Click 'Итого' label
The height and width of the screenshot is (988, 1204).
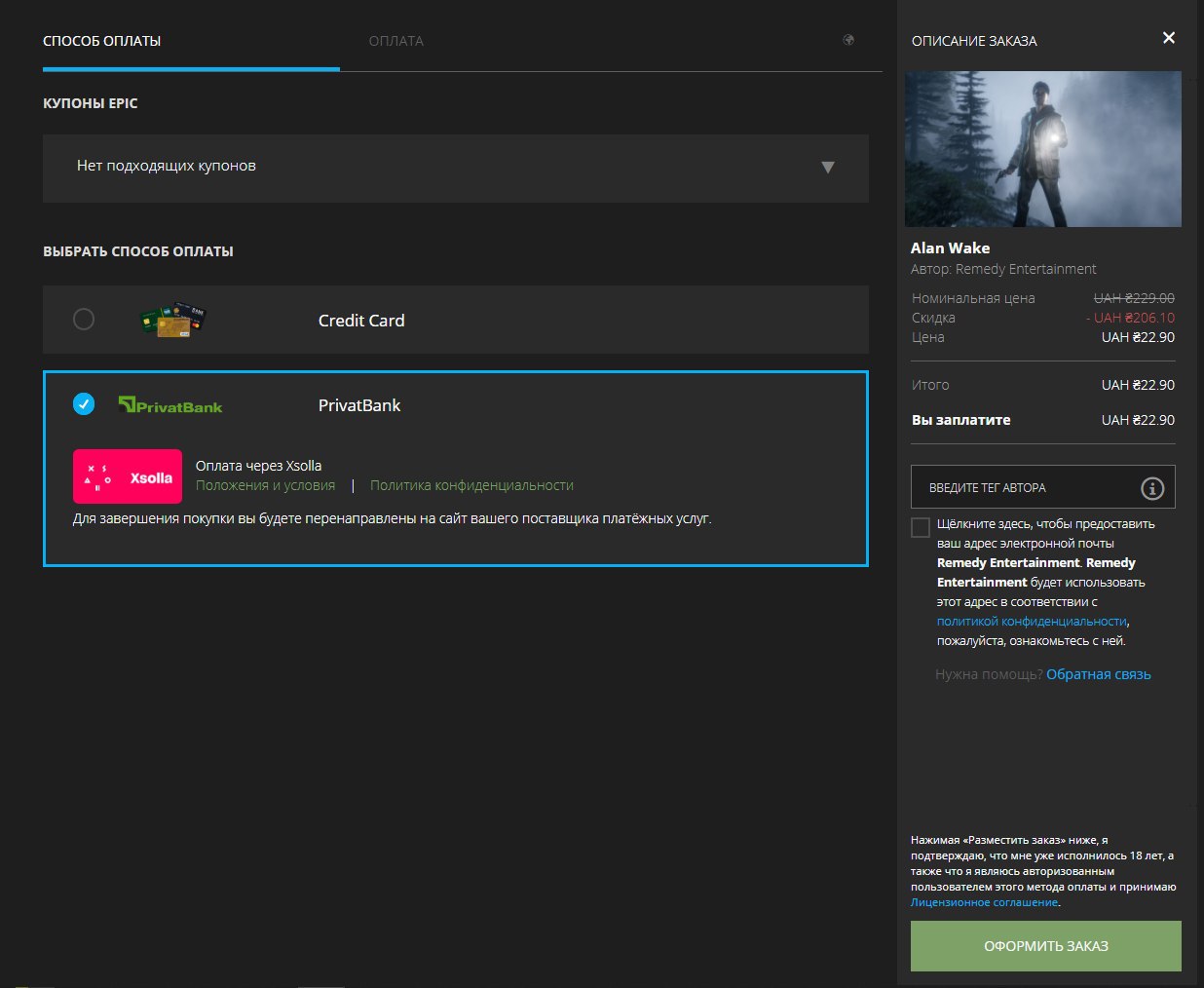pos(930,385)
